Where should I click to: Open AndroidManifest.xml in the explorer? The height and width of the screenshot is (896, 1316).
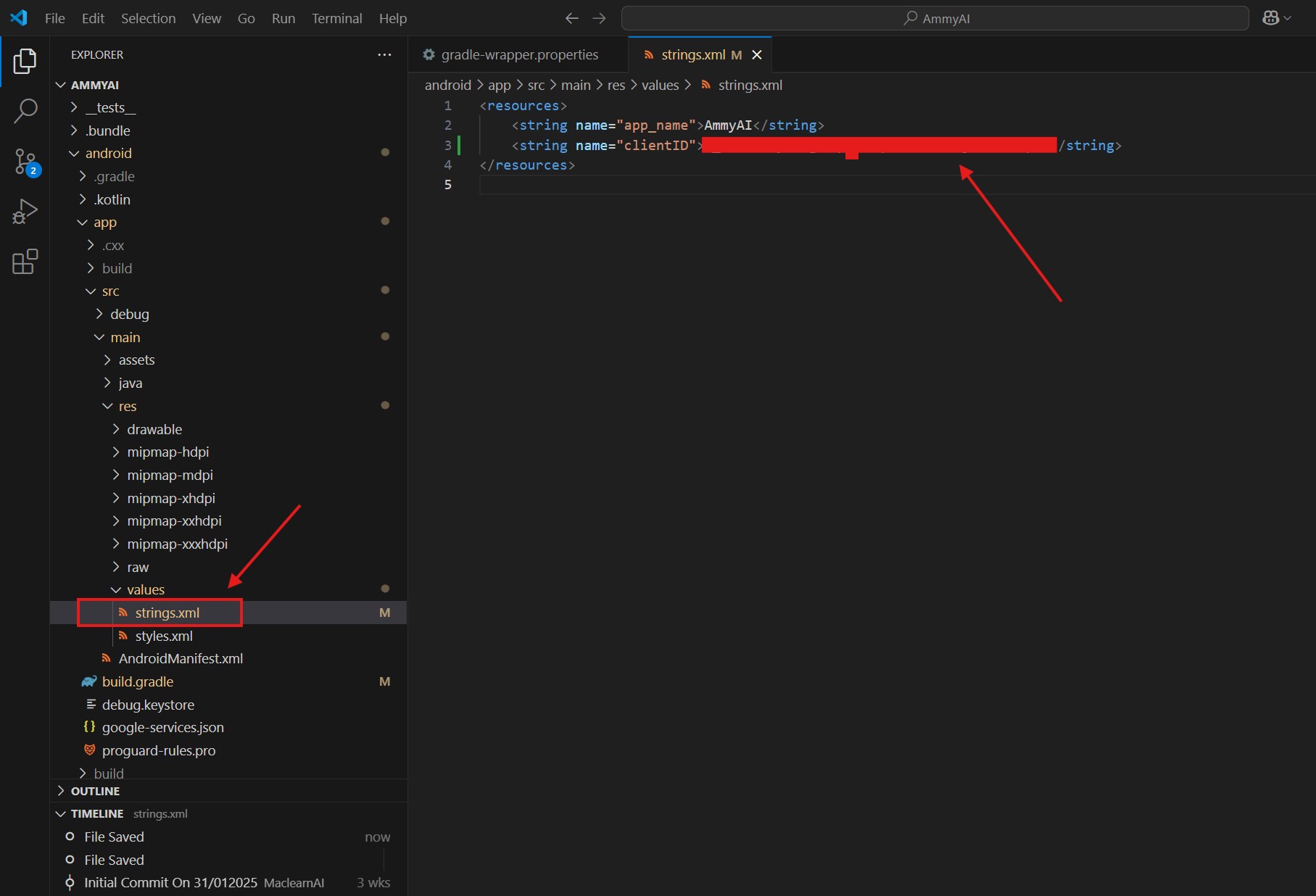(181, 658)
